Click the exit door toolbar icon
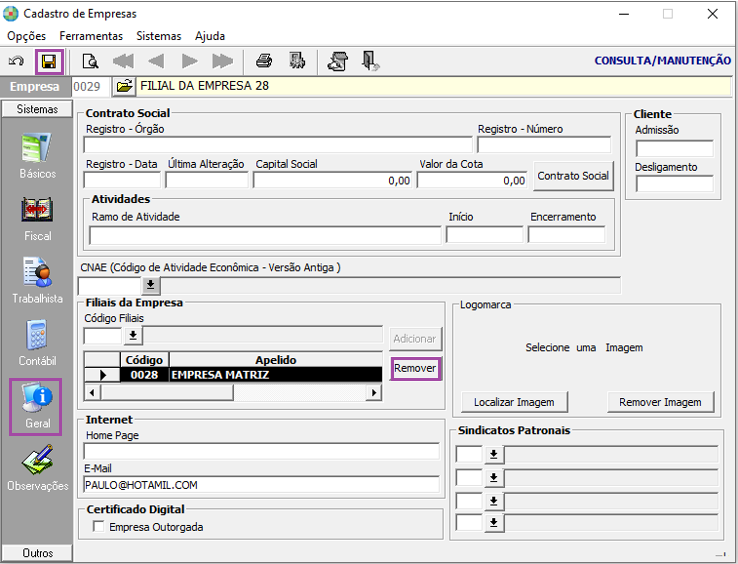Screen dimensions: 738x564 click(370, 61)
